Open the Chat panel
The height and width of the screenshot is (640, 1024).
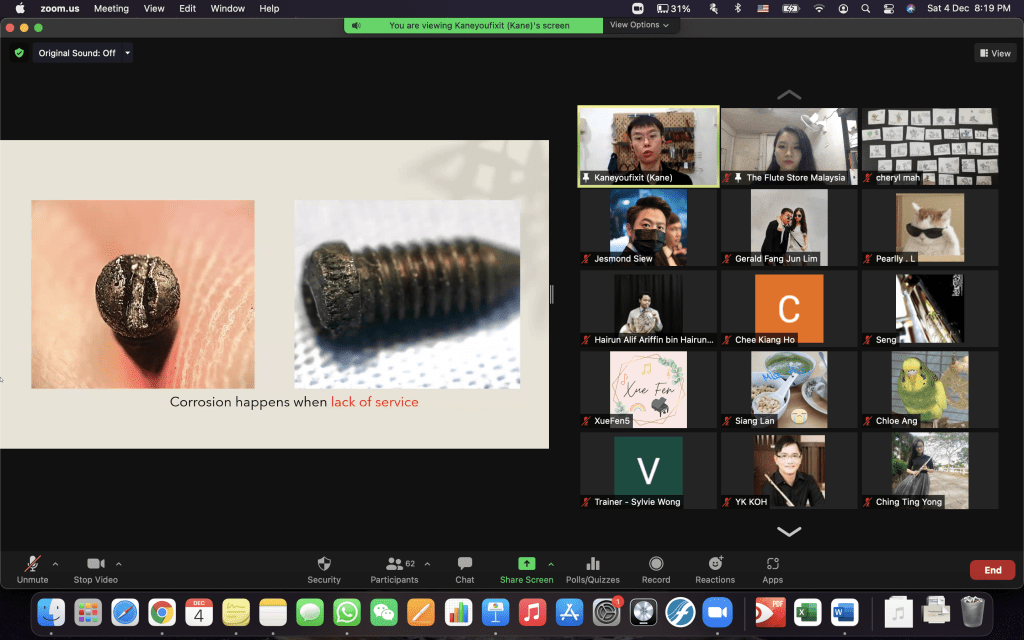464,564
